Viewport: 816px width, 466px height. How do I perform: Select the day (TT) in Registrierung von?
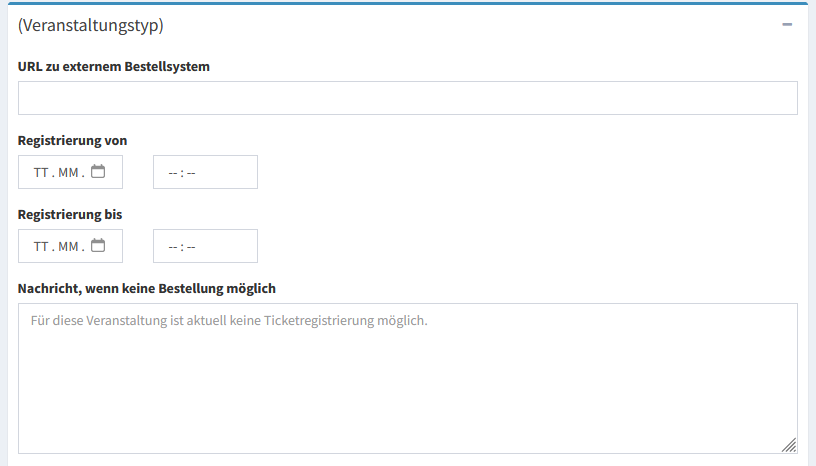[x=41, y=173]
